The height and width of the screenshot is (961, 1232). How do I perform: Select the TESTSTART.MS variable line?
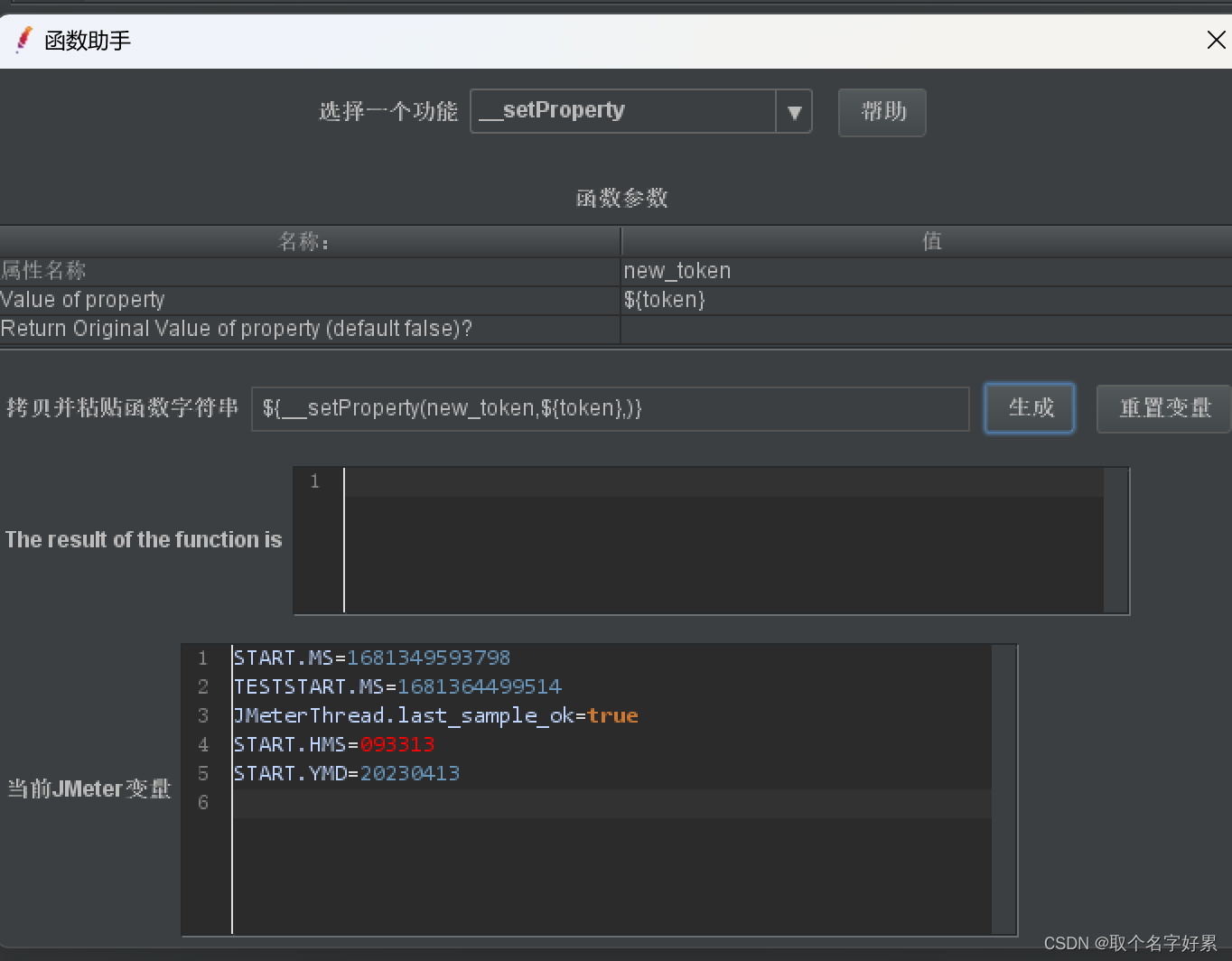[396, 686]
